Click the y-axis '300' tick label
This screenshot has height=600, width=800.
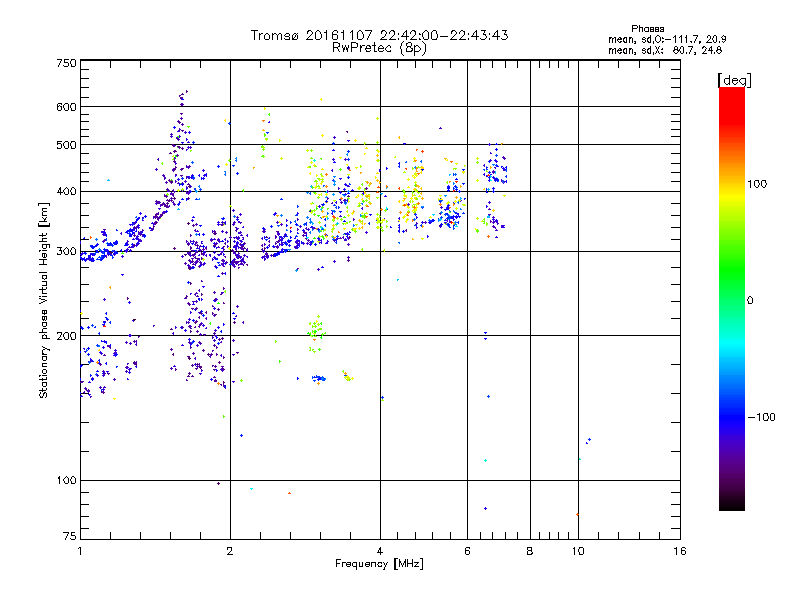[66, 251]
